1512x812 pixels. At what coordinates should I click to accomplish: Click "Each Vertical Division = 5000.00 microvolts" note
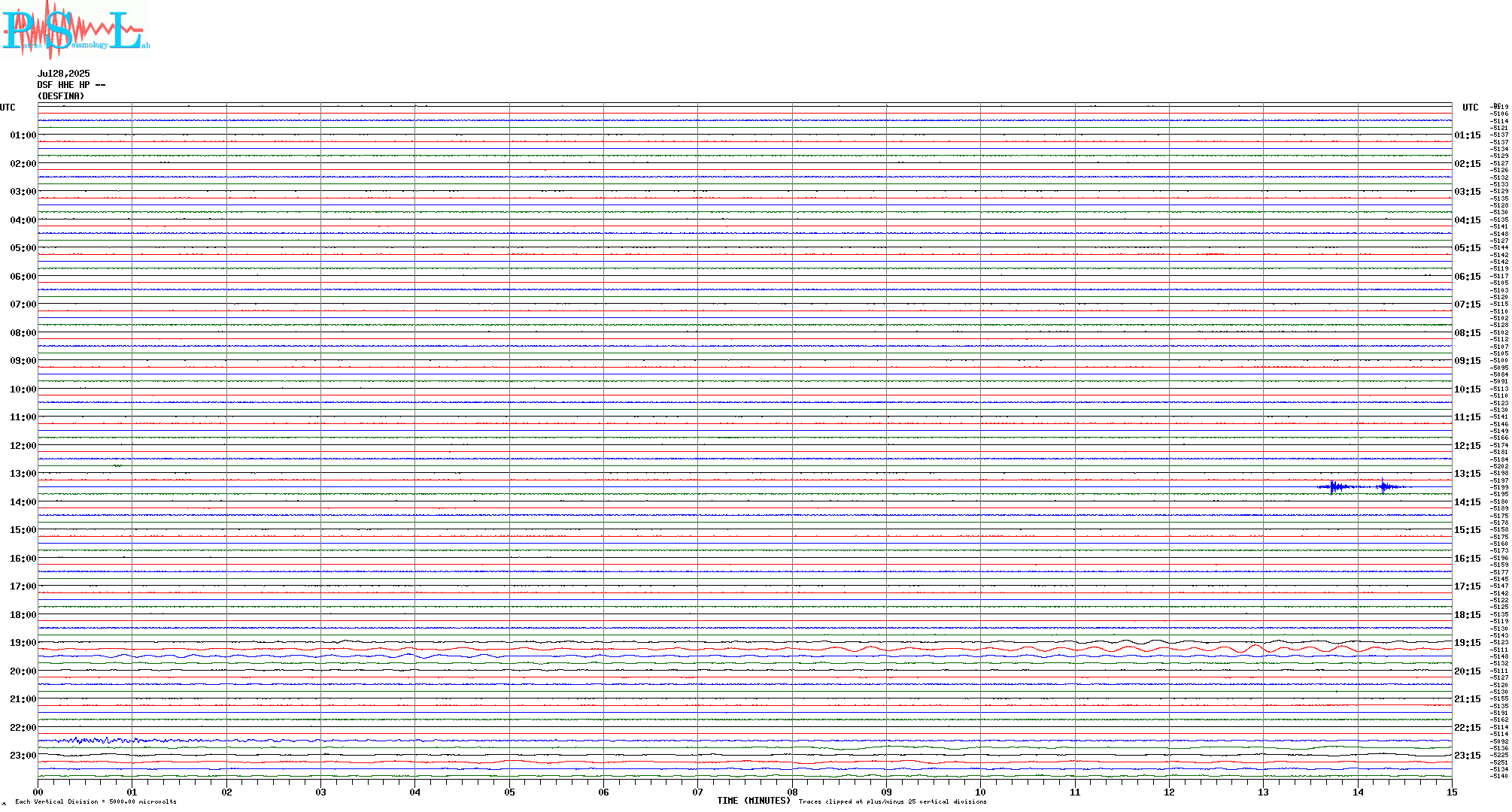[x=96, y=801]
